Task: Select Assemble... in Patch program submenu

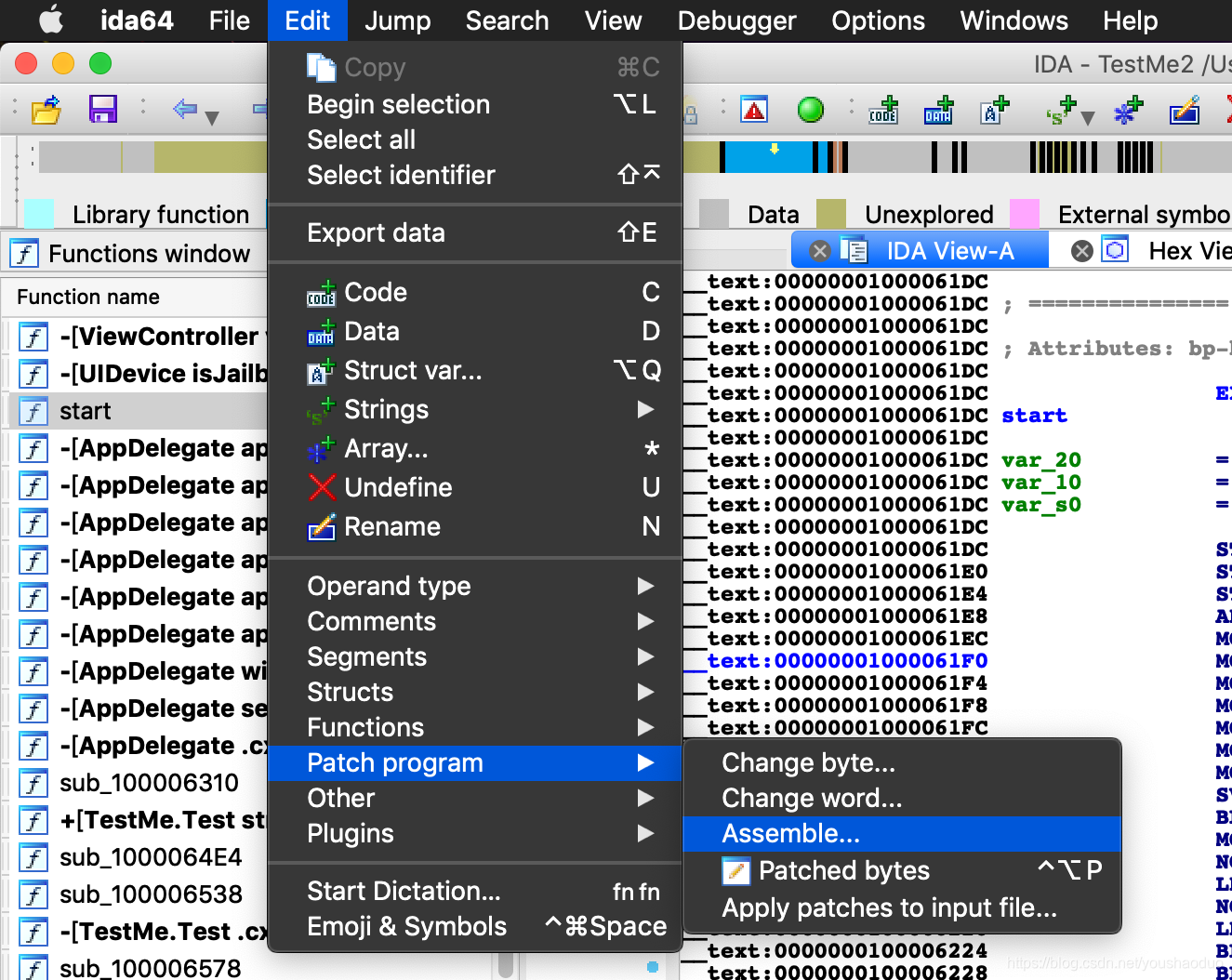Action: click(902, 834)
